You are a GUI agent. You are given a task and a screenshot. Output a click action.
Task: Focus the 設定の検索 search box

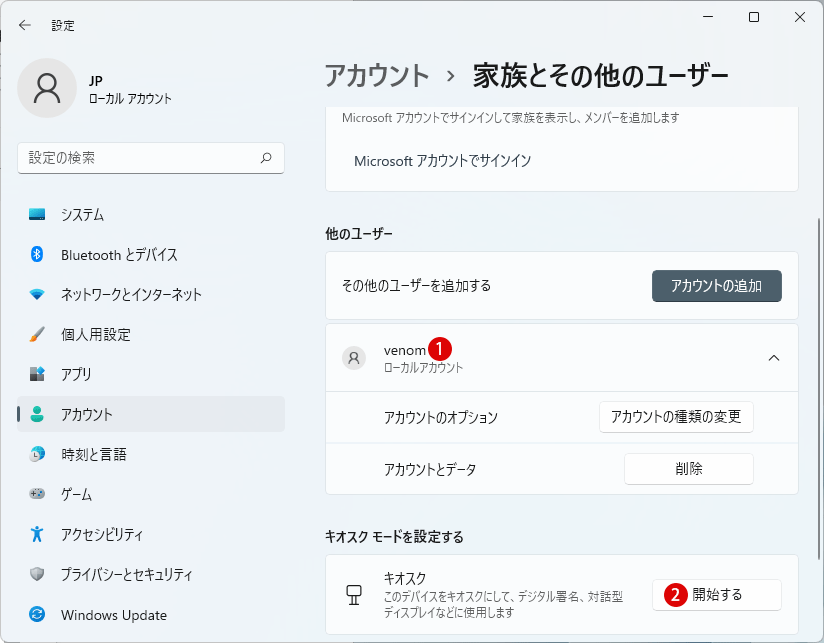[151, 158]
